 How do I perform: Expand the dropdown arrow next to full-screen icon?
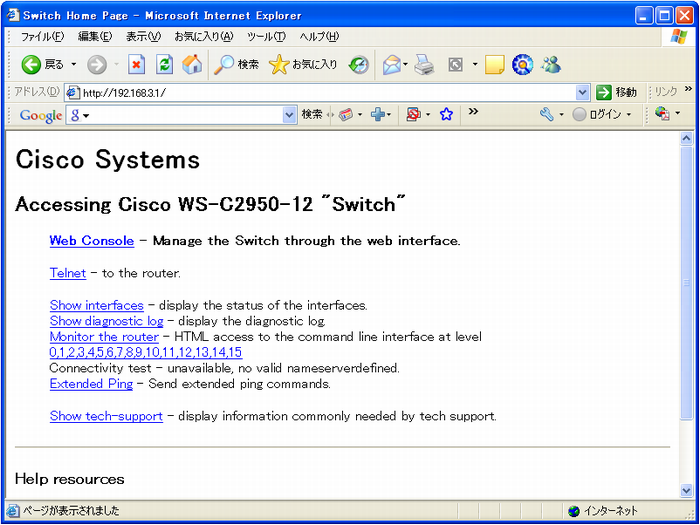tap(475, 65)
